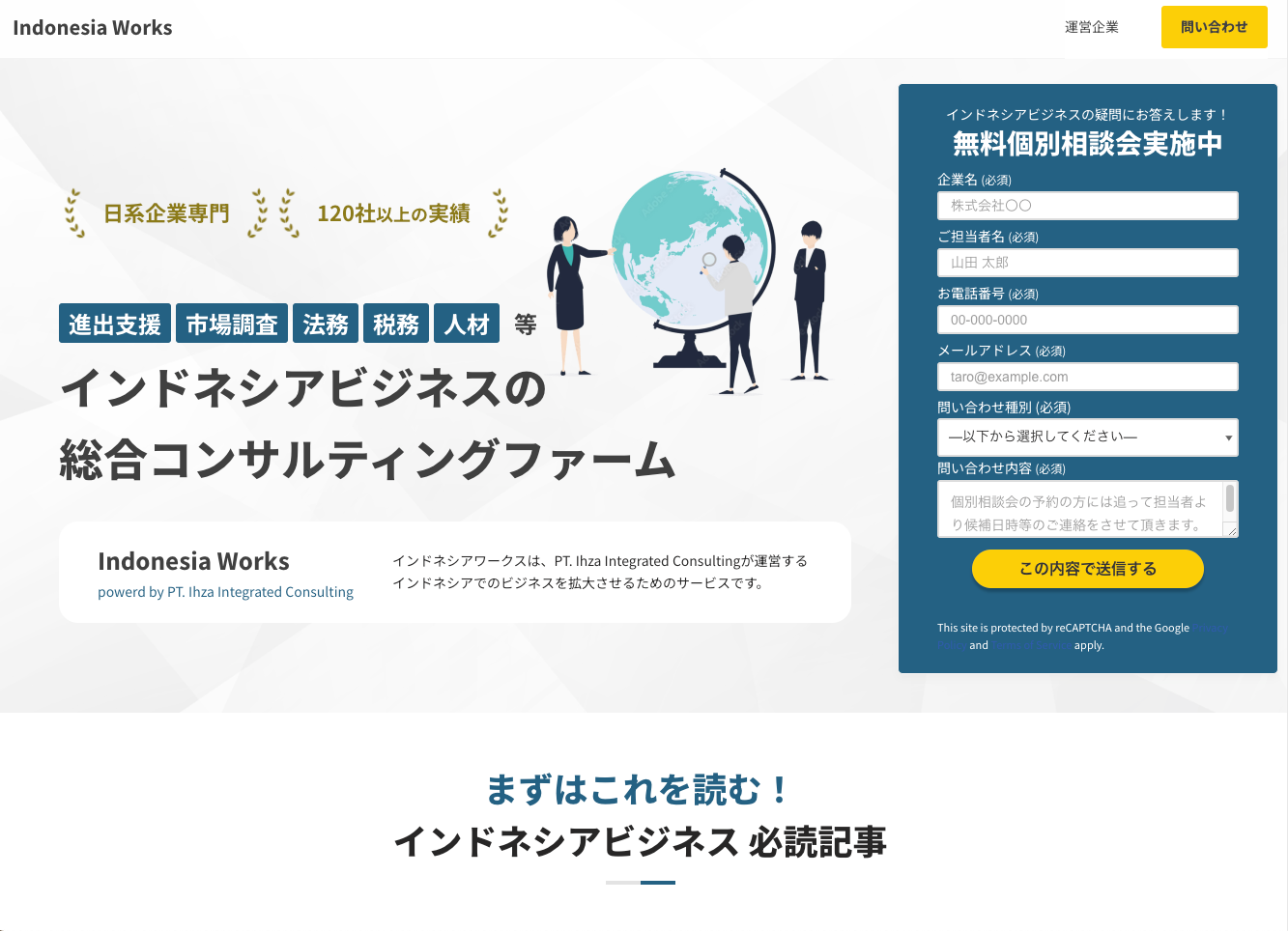
Task: Click the 市場調査 service tag
Action: [231, 323]
